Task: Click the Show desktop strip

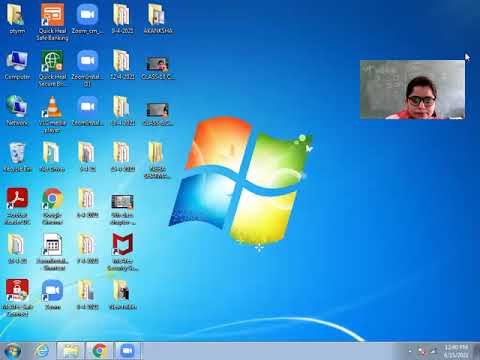Action: pyautogui.click(x=476, y=351)
